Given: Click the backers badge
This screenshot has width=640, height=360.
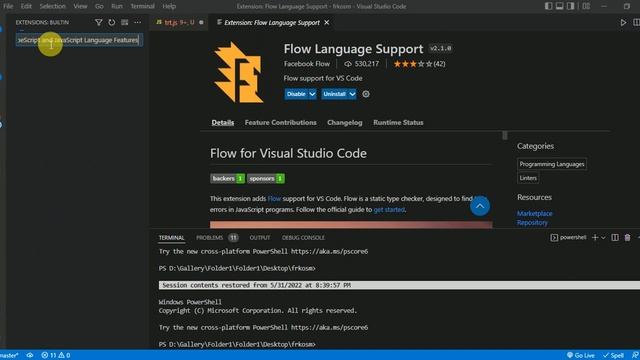Looking at the screenshot, I should pos(227,178).
